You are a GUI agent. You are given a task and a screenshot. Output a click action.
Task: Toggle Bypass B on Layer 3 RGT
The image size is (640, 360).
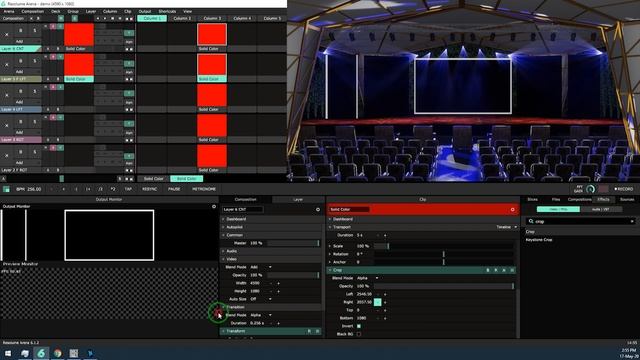[21, 122]
